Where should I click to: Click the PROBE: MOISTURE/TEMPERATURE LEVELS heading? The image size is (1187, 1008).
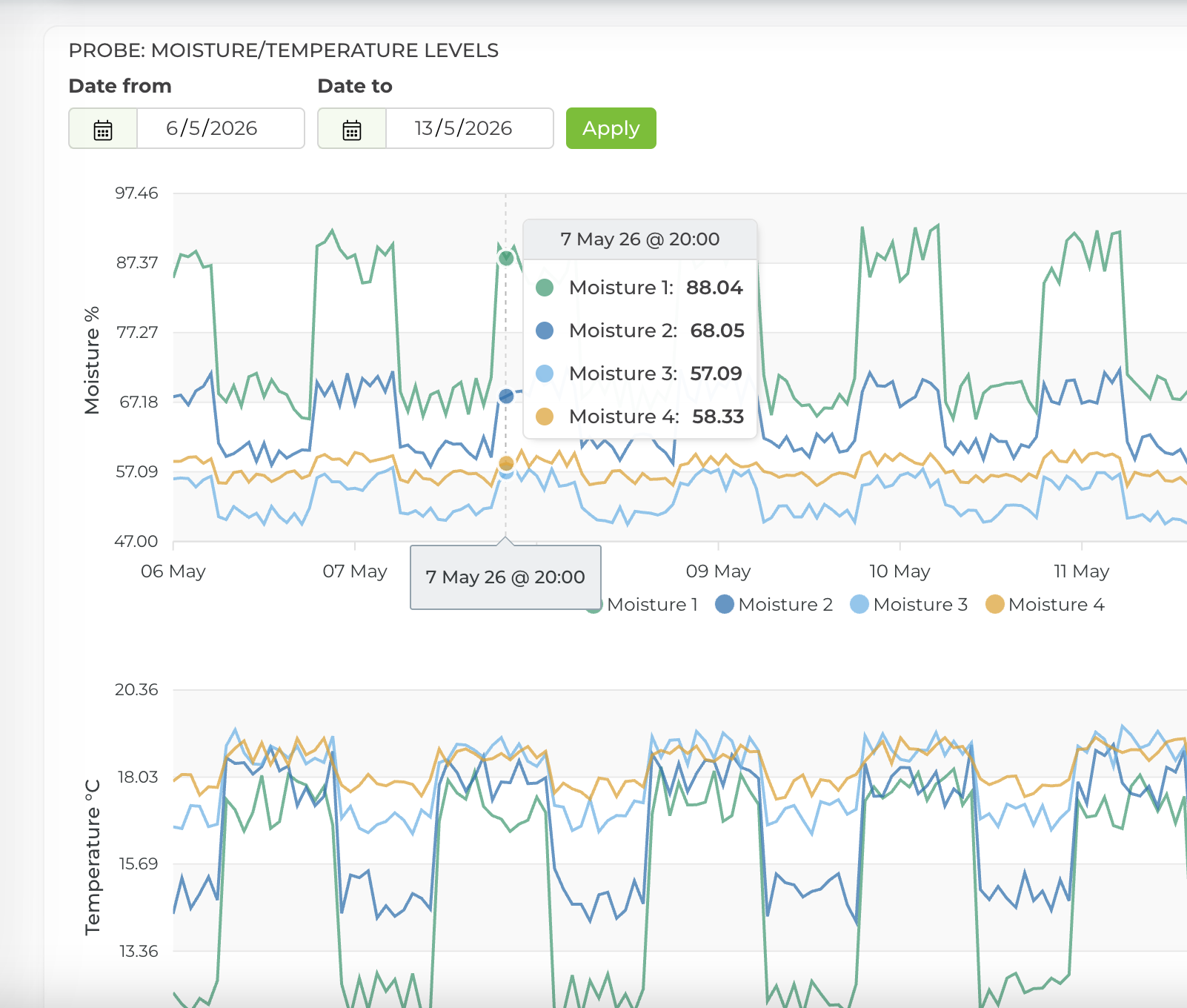click(284, 50)
